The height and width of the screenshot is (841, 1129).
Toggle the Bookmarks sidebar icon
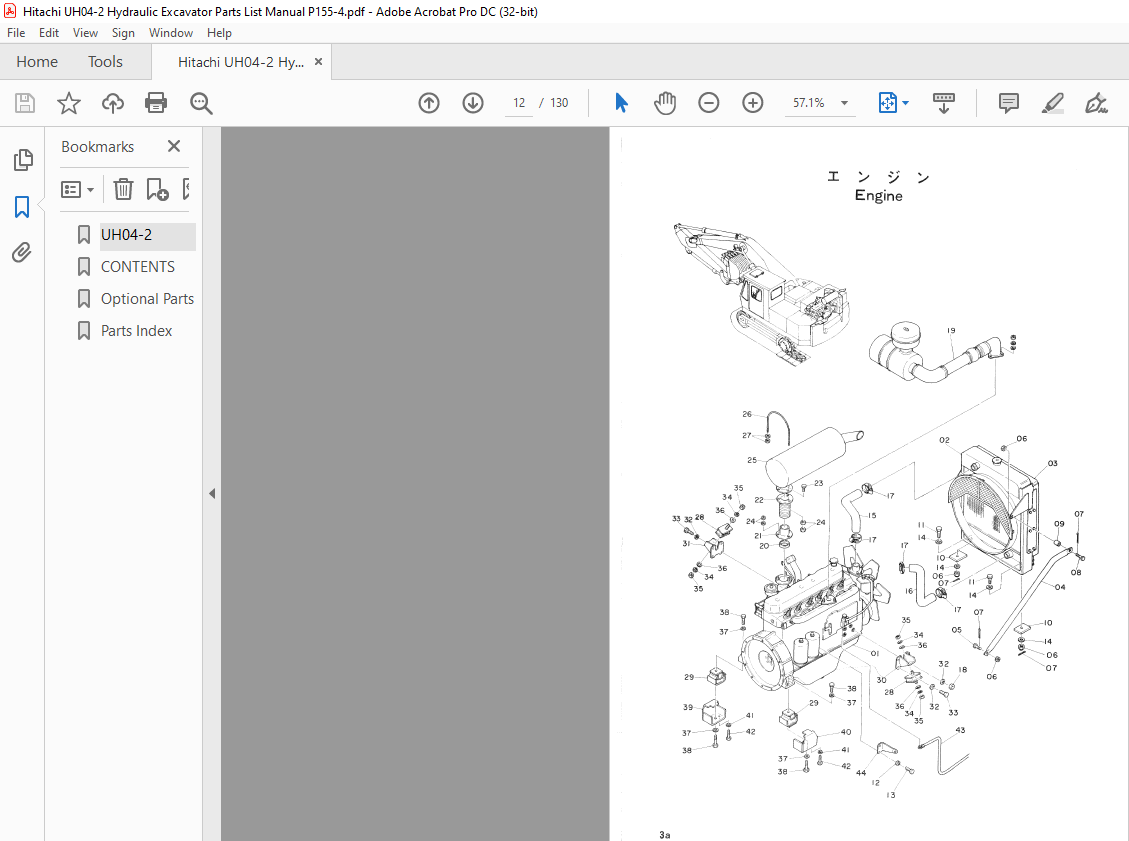[x=22, y=207]
